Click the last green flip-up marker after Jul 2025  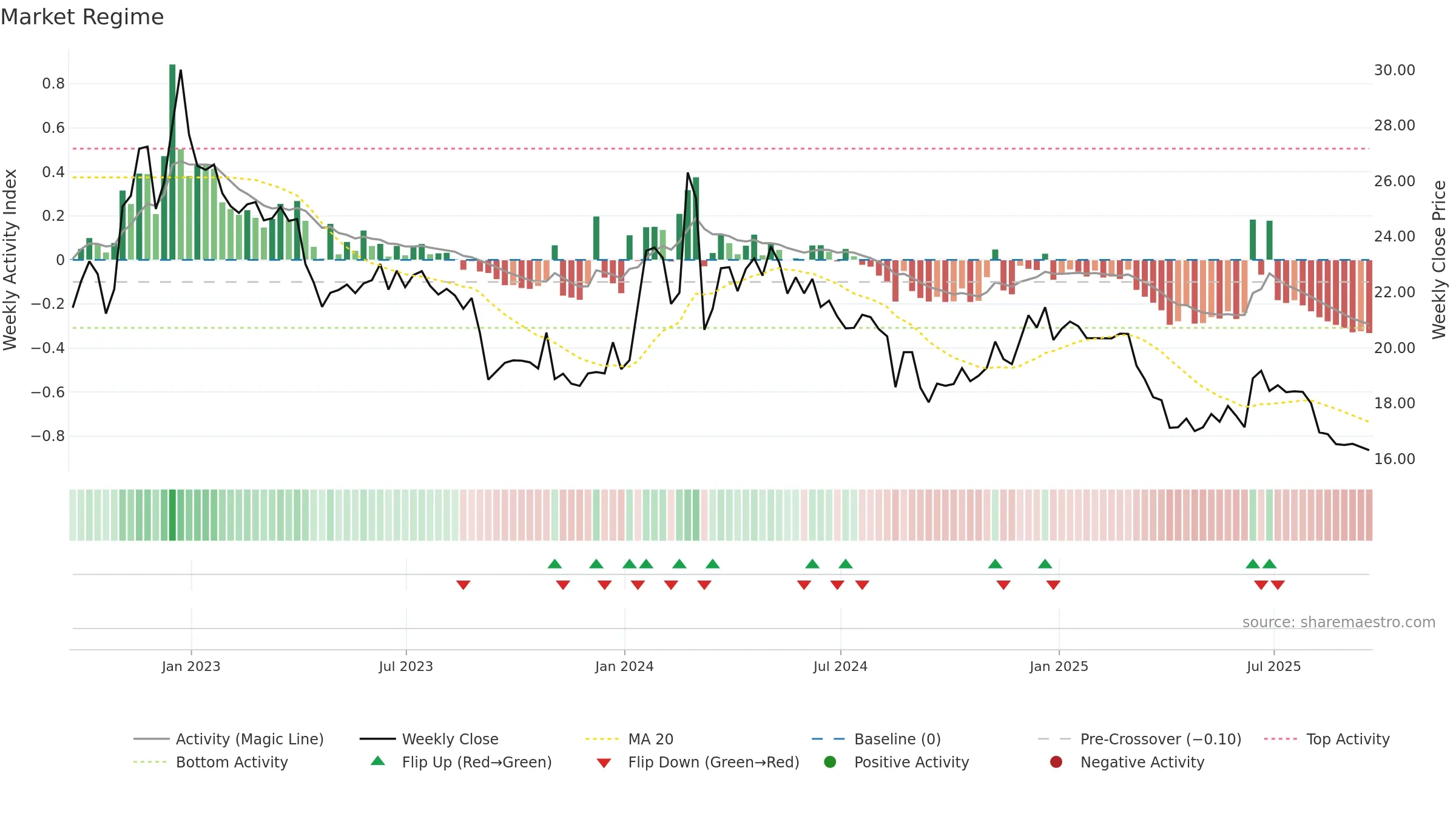coord(1270,564)
